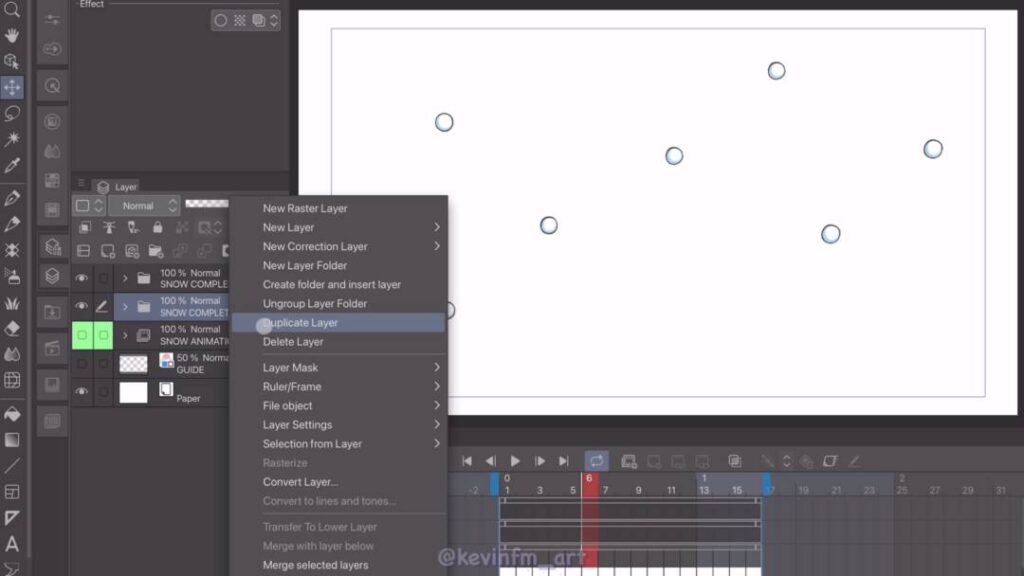This screenshot has height=576, width=1024.
Task: Select the Lasso selection tool
Action: [12, 114]
